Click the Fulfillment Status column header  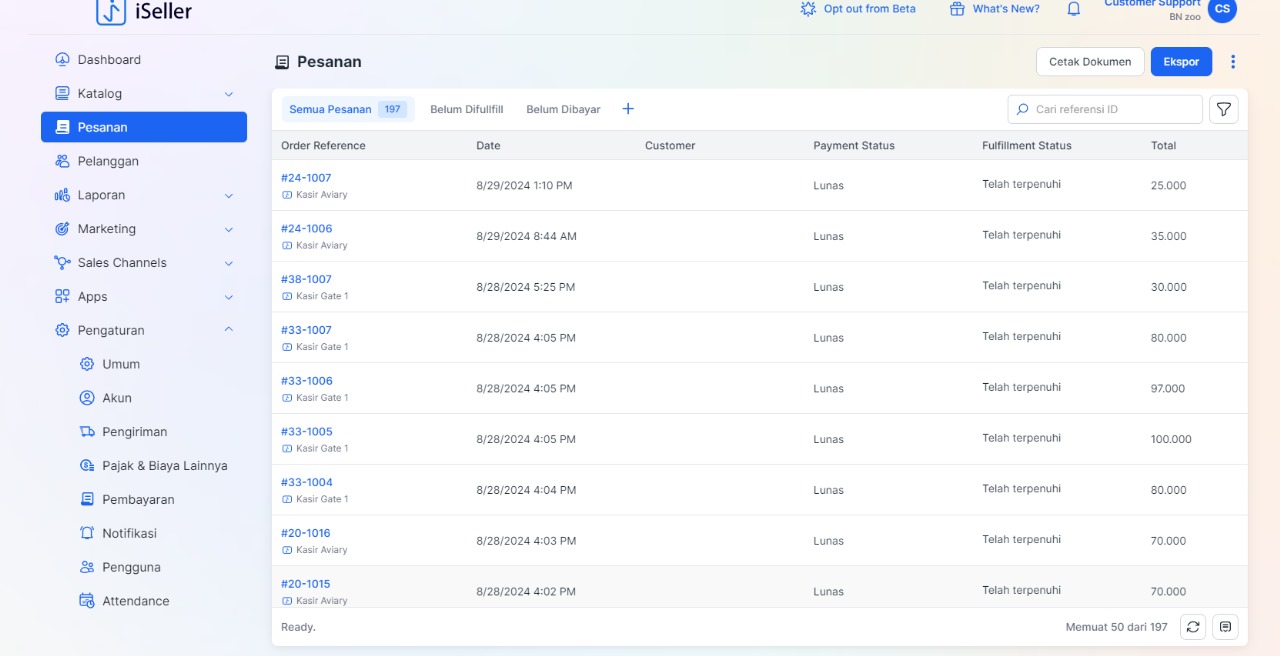[1027, 146]
